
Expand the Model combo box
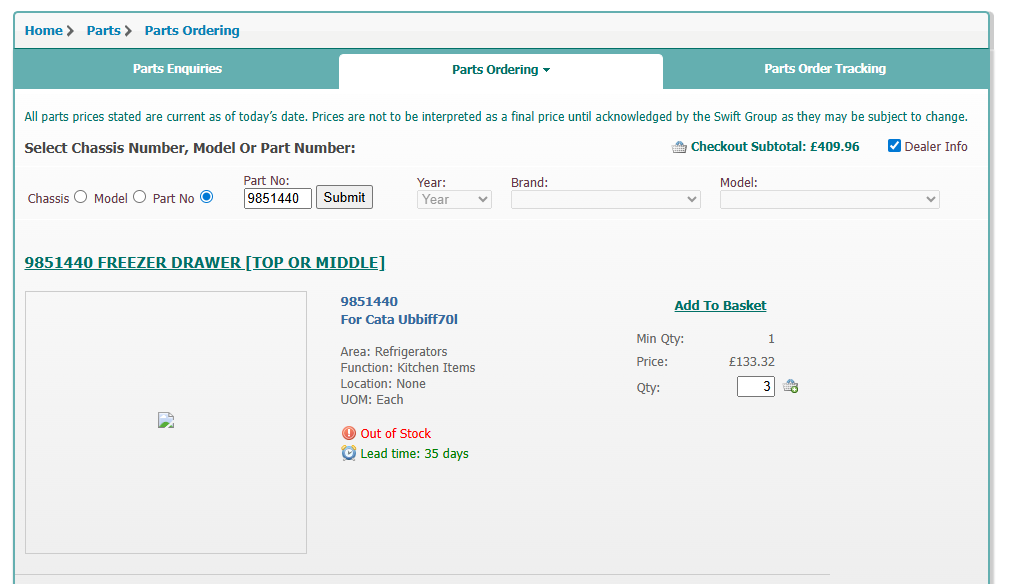[830, 199]
